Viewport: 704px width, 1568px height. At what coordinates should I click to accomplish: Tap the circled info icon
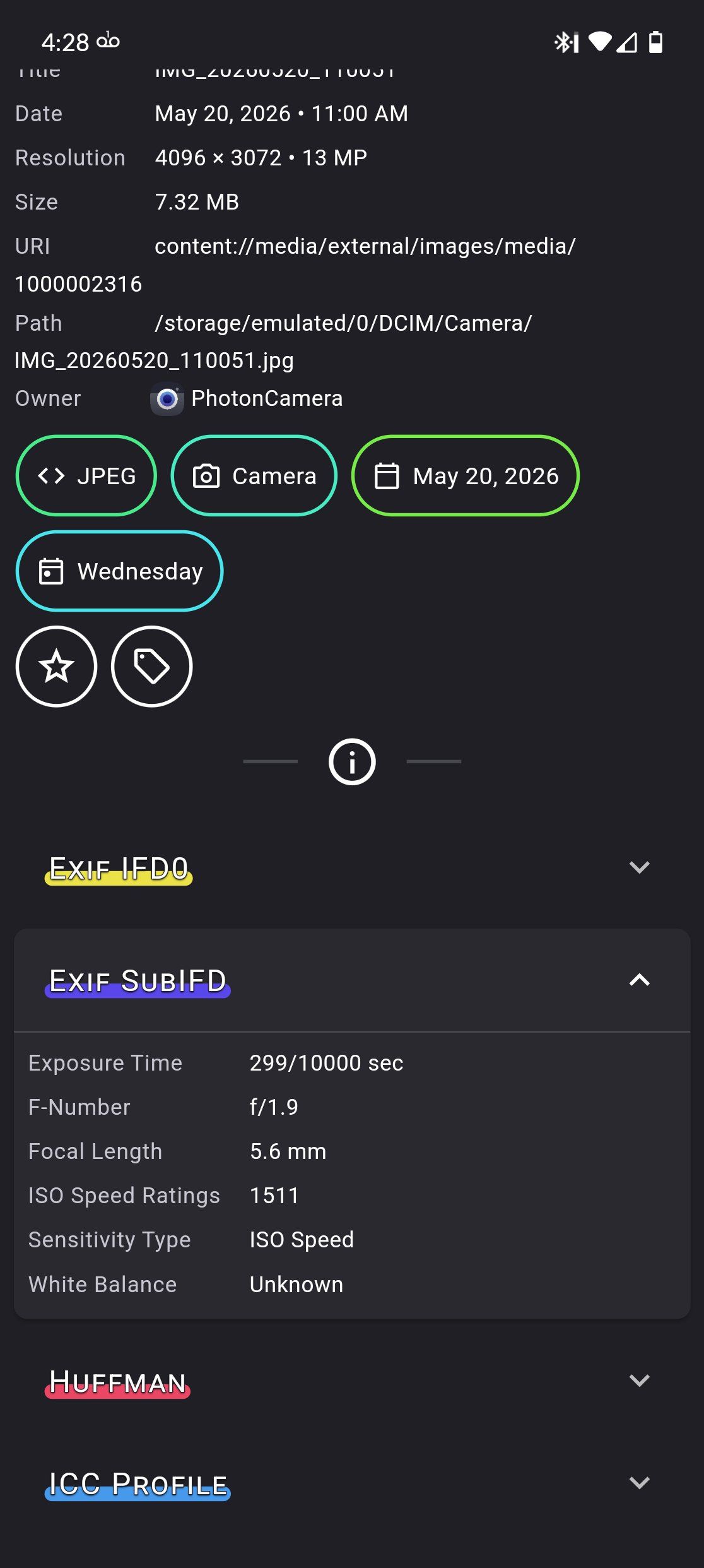(352, 762)
